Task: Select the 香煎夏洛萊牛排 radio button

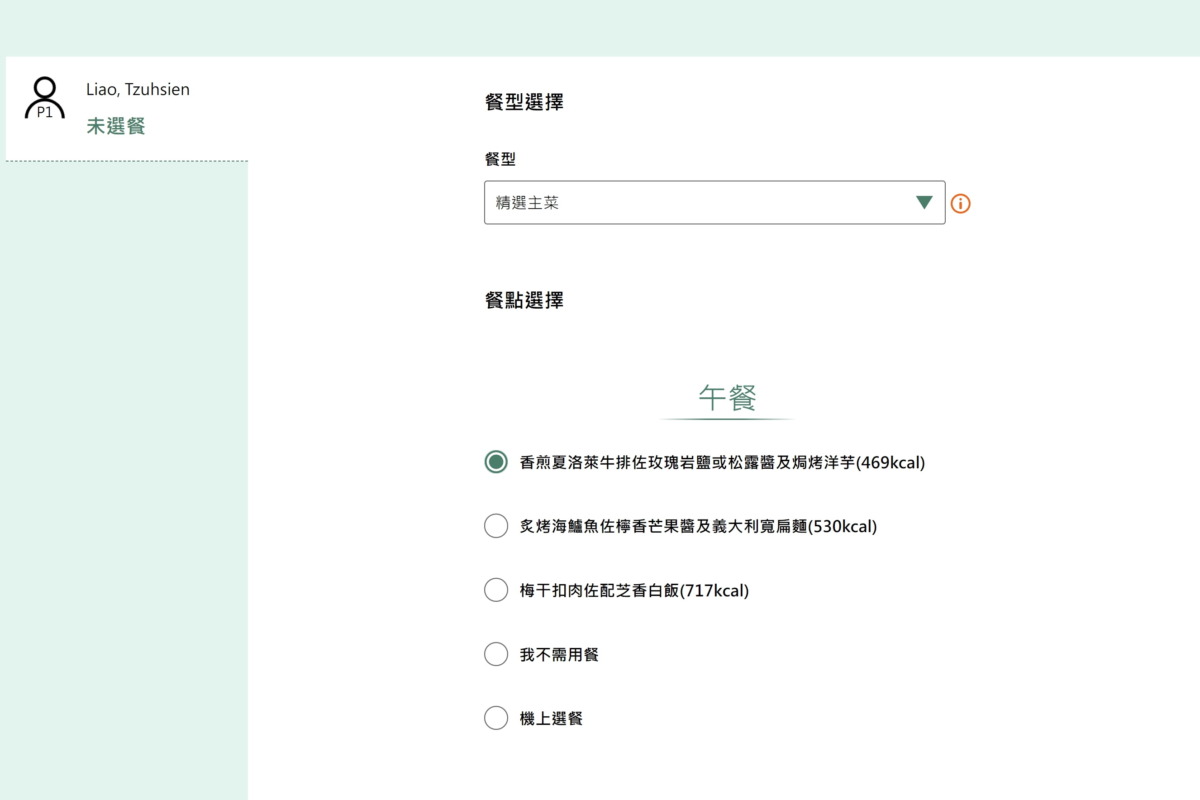Action: pyautogui.click(x=496, y=462)
